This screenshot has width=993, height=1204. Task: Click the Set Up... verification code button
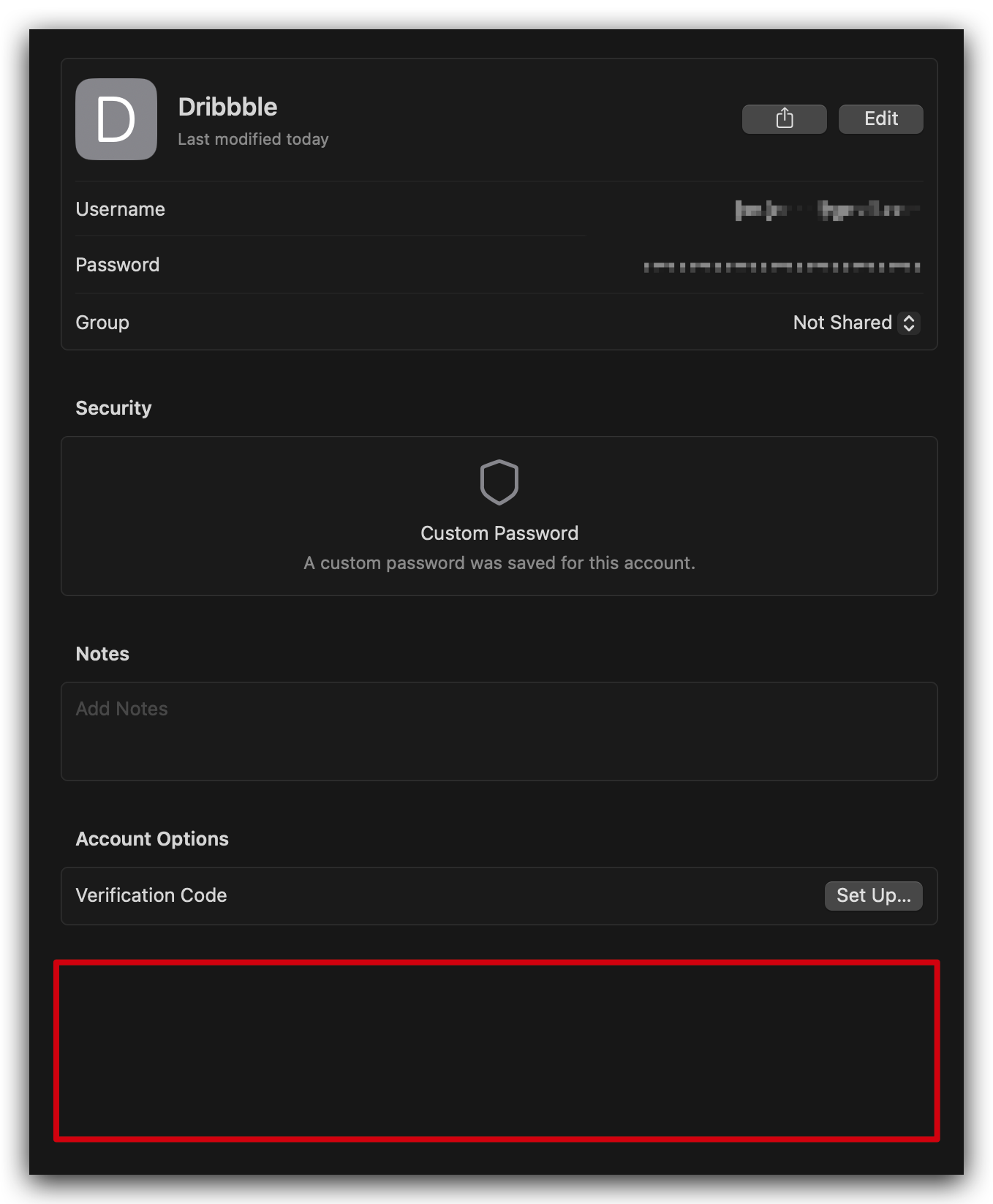point(873,895)
